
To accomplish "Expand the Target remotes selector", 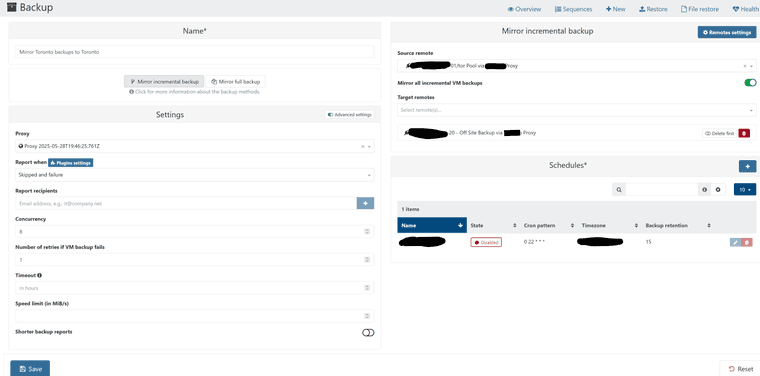I will (577, 110).
